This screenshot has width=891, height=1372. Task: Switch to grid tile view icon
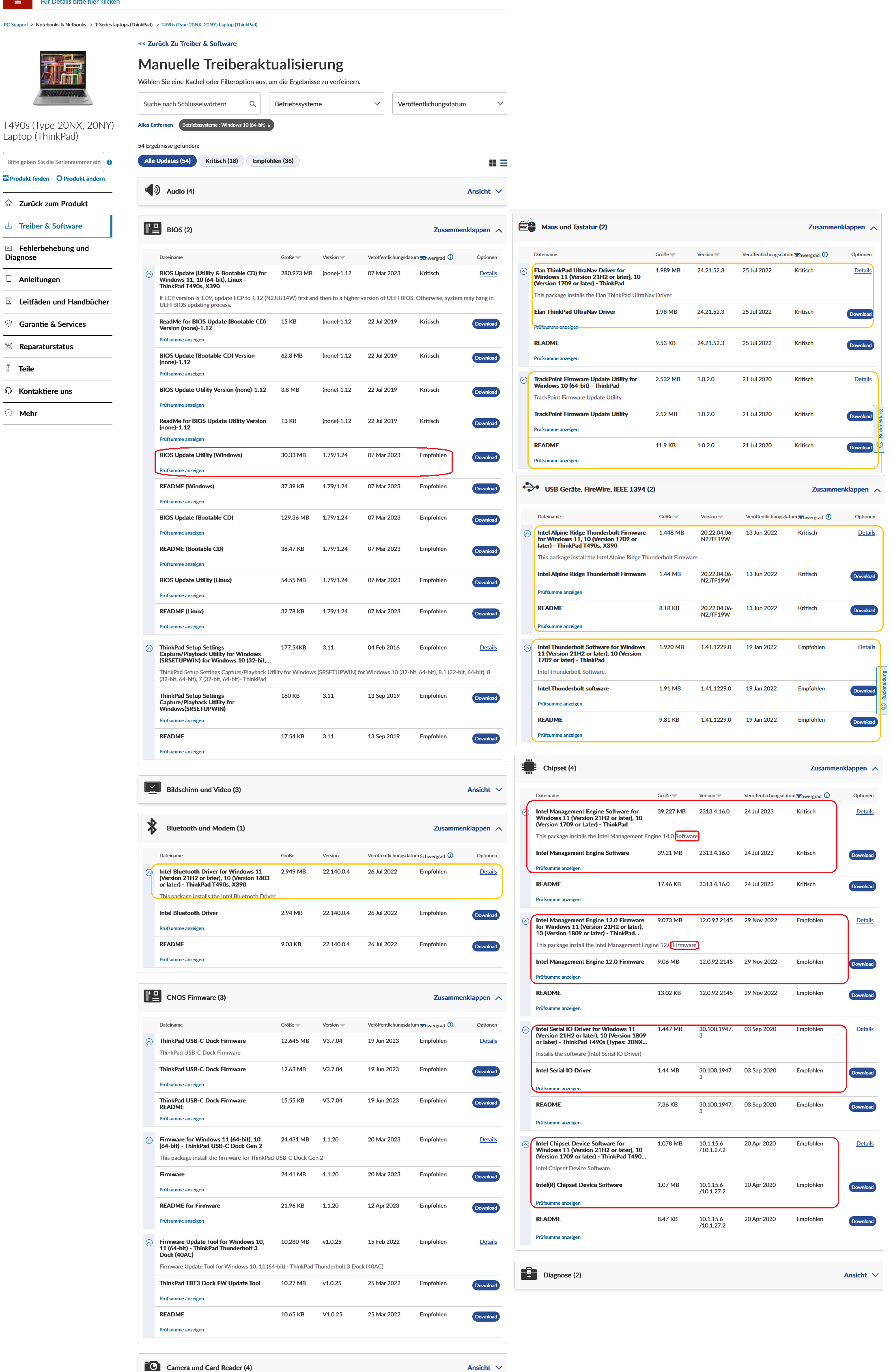pyautogui.click(x=492, y=163)
